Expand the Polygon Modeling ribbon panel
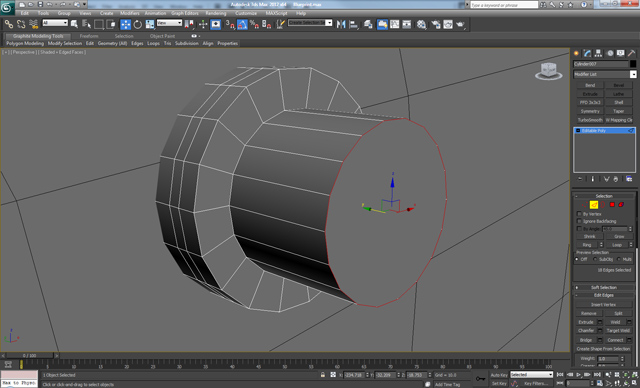 click(x=24, y=43)
